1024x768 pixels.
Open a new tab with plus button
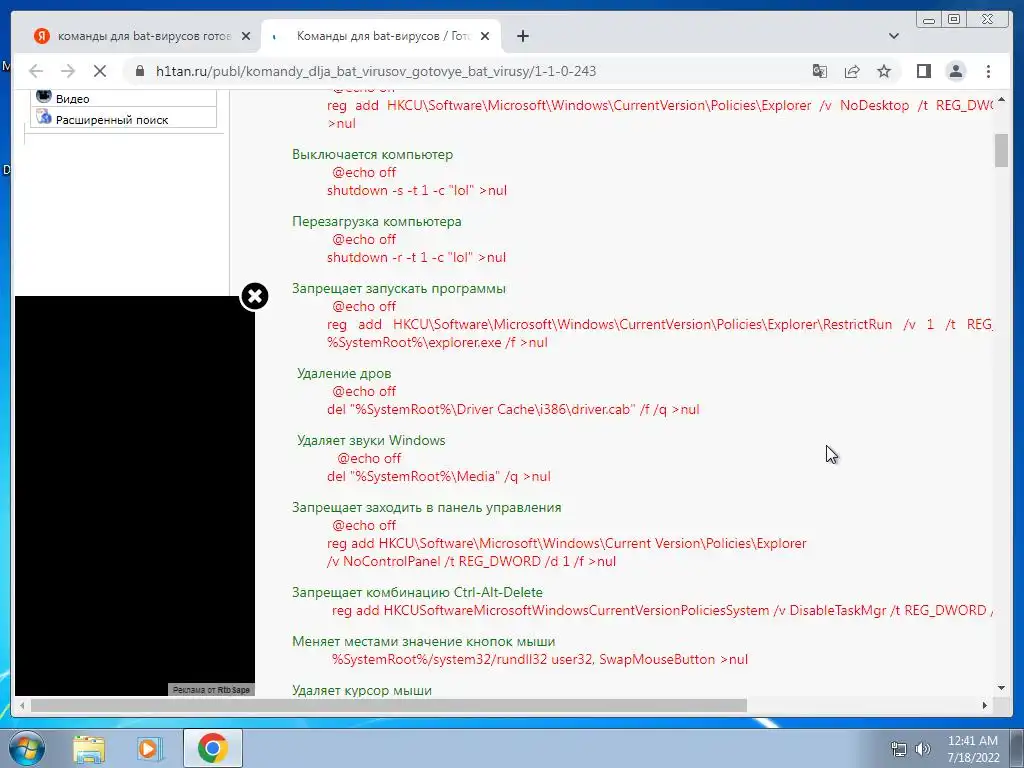(522, 36)
